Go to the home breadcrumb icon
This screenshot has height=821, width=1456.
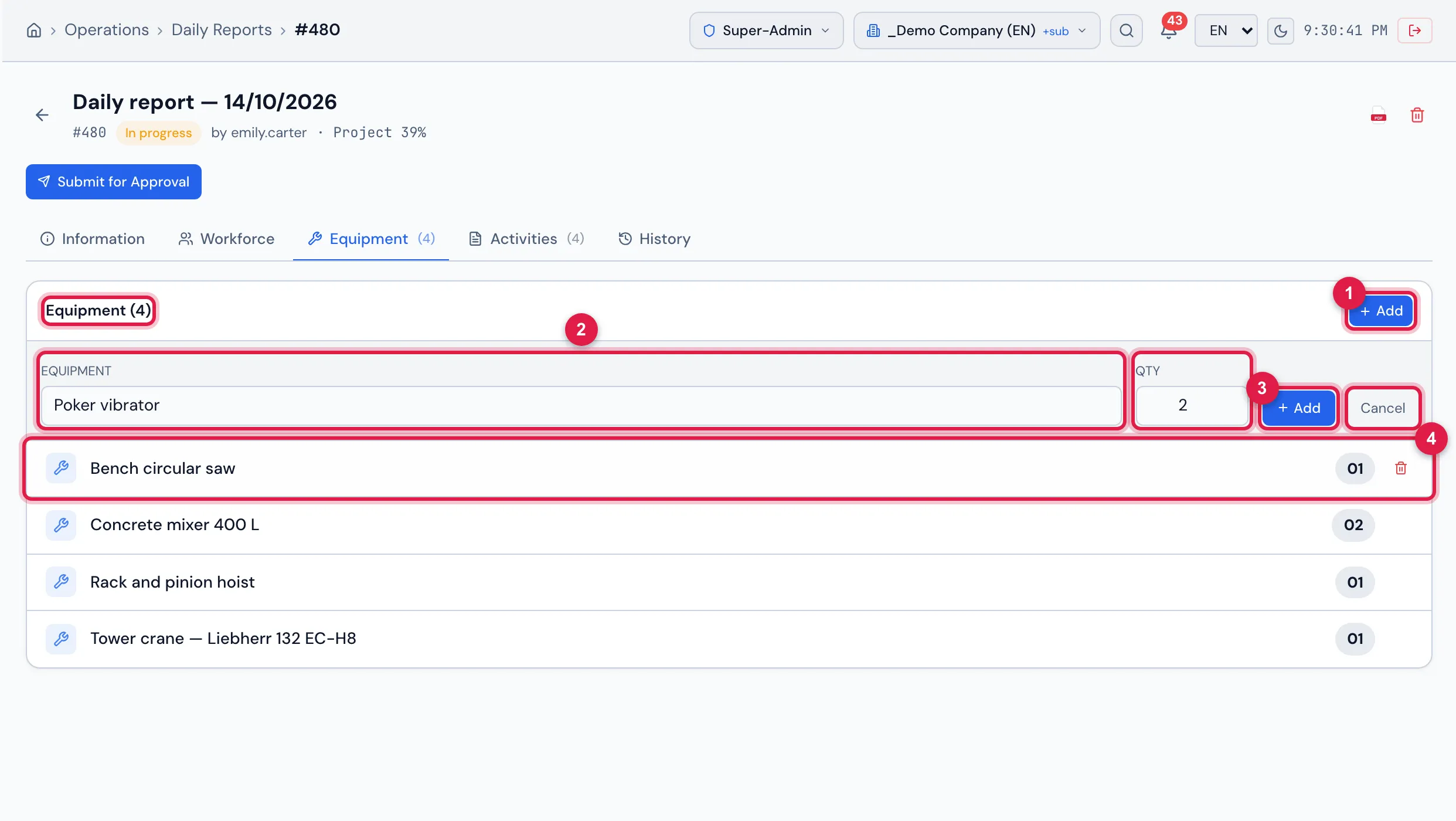(34, 30)
